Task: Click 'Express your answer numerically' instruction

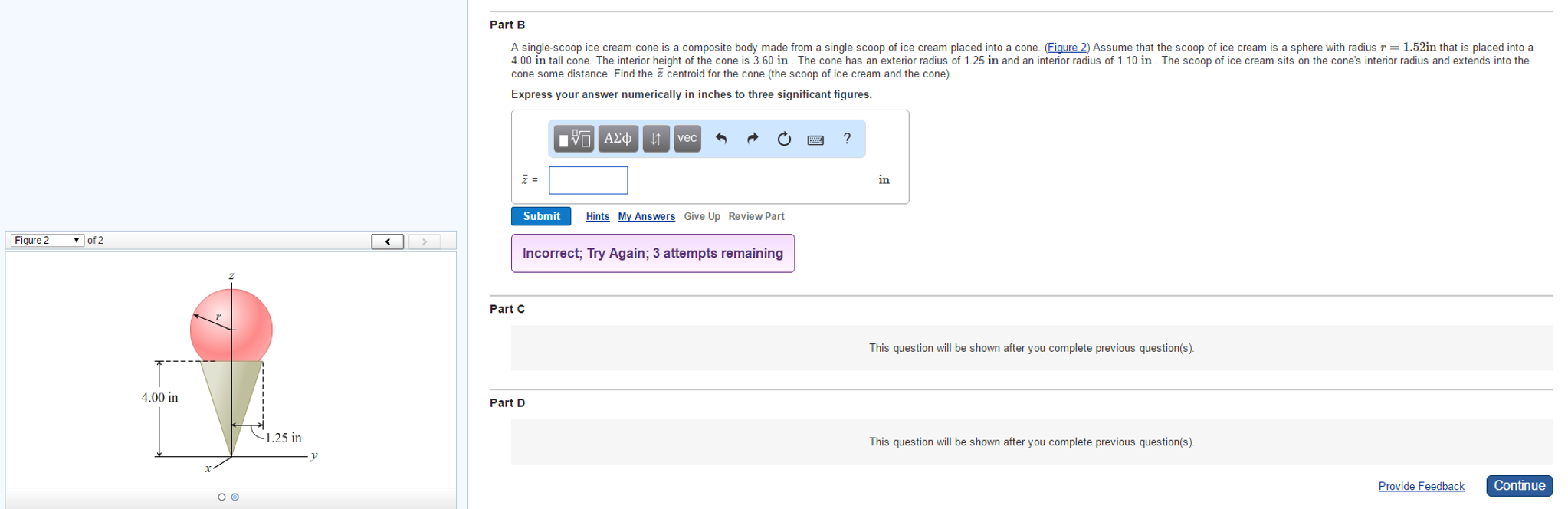Action: (691, 94)
